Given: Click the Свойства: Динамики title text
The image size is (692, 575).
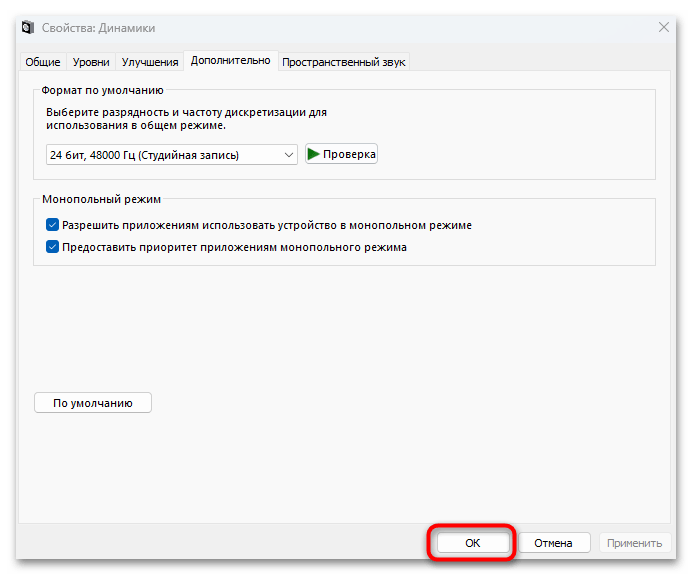Looking at the screenshot, I should 98,28.
